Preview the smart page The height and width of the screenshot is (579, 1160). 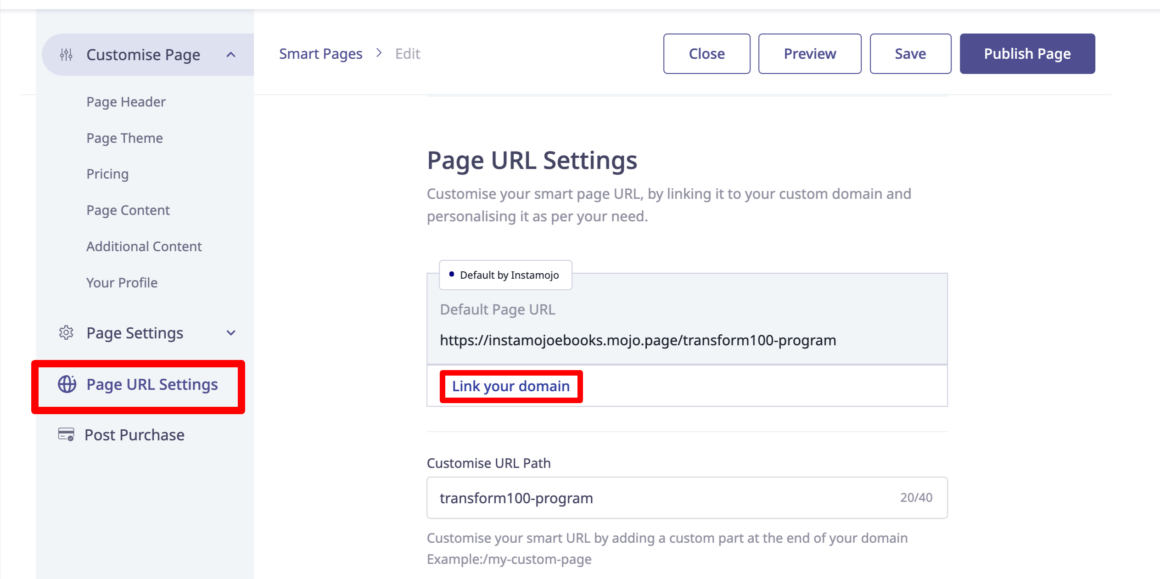click(x=809, y=53)
